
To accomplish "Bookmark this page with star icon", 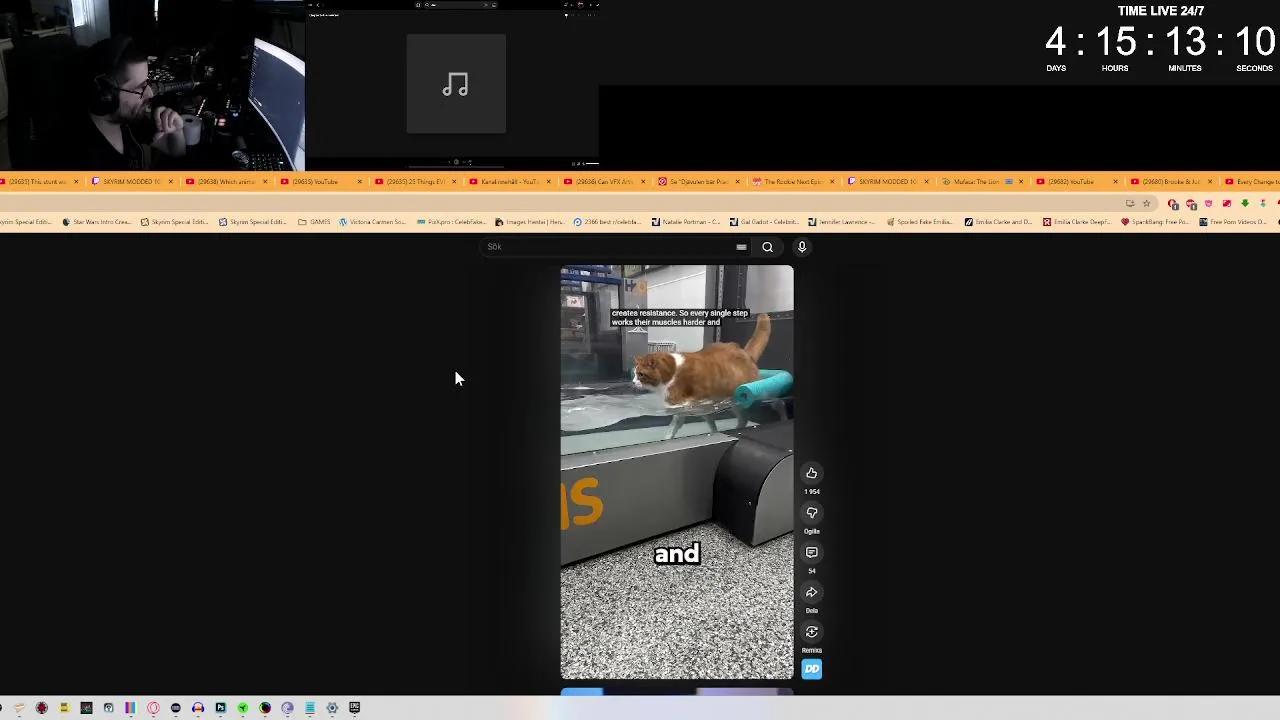I will pyautogui.click(x=1147, y=204).
